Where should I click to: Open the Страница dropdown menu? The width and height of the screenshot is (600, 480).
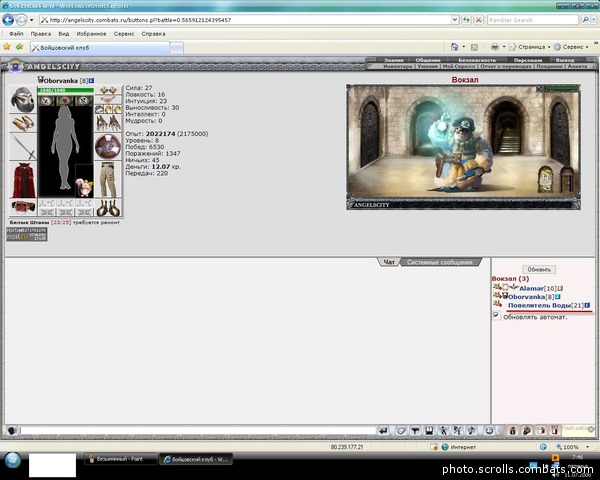tap(530, 47)
